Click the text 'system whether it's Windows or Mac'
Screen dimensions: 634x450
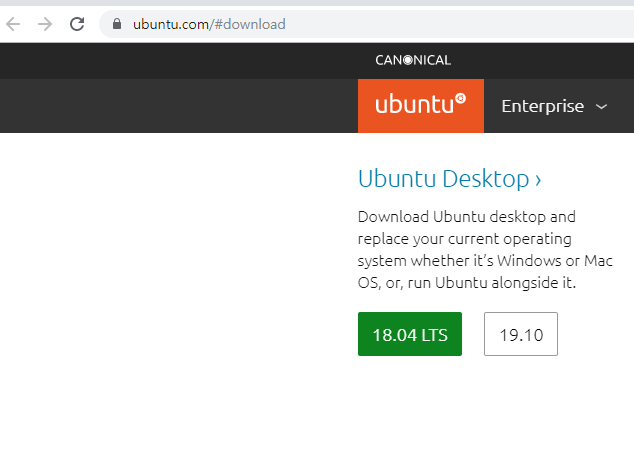click(485, 261)
